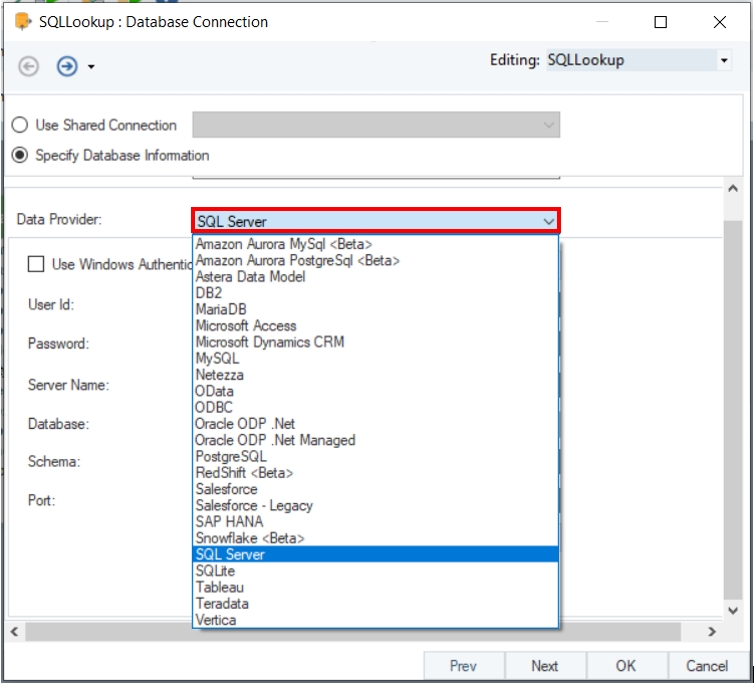Select MySQL option in list
The image size is (754, 687).
(x=376, y=359)
